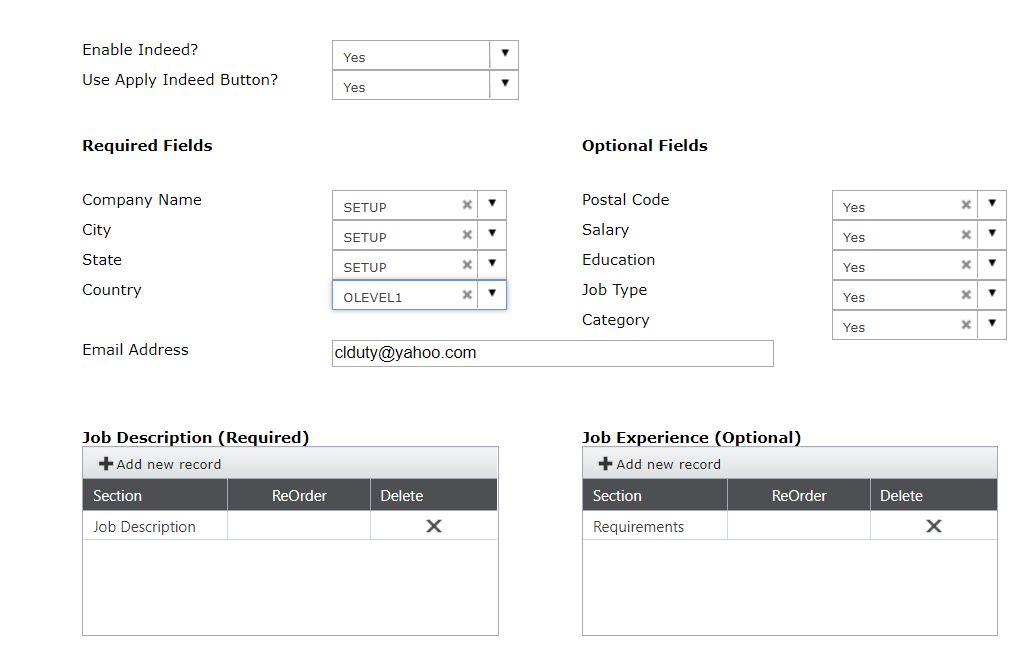Expand the Use Apply Indeed Button dropdown
1034x662 pixels.
(x=504, y=84)
